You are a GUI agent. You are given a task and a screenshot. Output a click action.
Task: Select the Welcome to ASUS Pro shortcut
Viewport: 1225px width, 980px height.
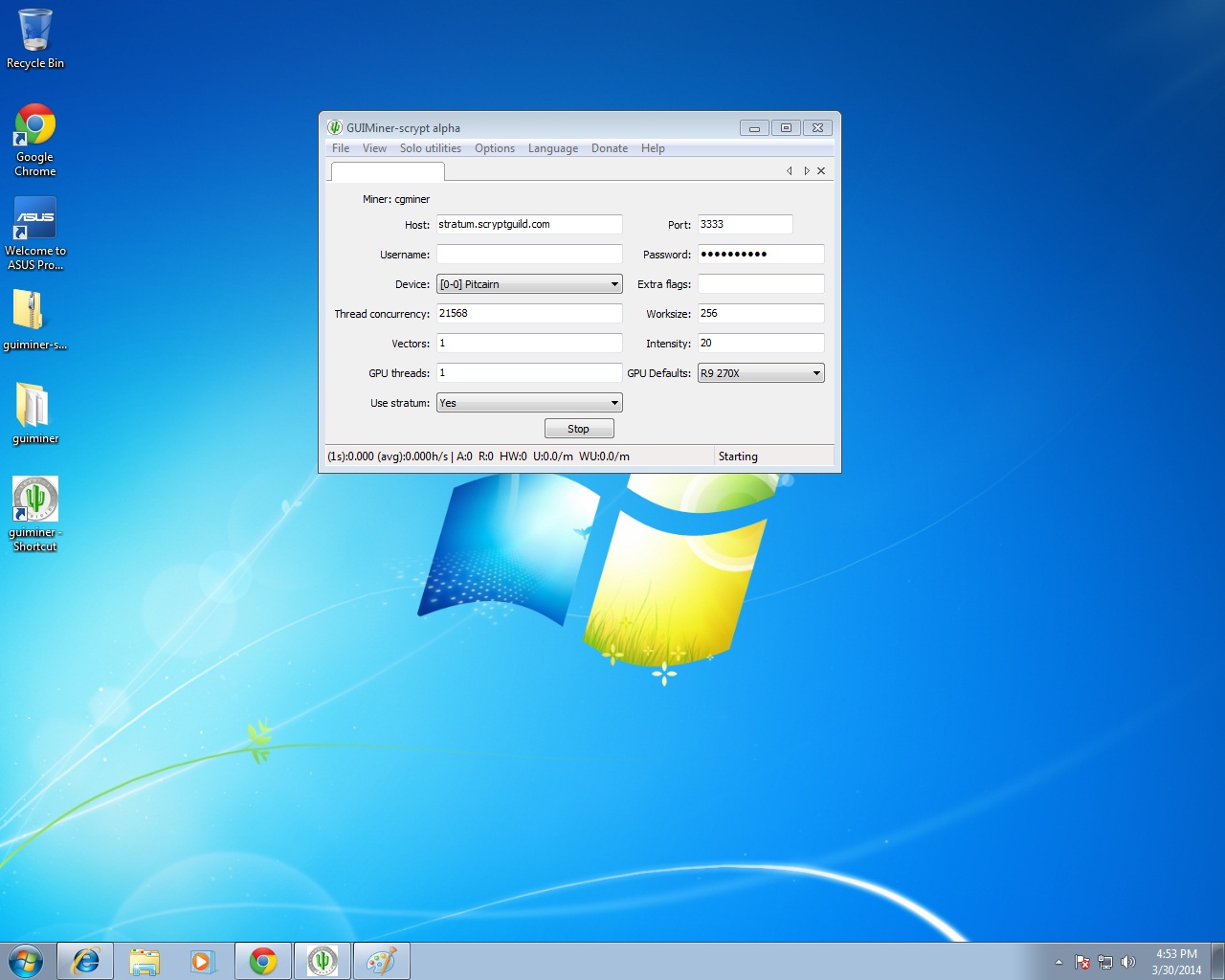point(35,234)
